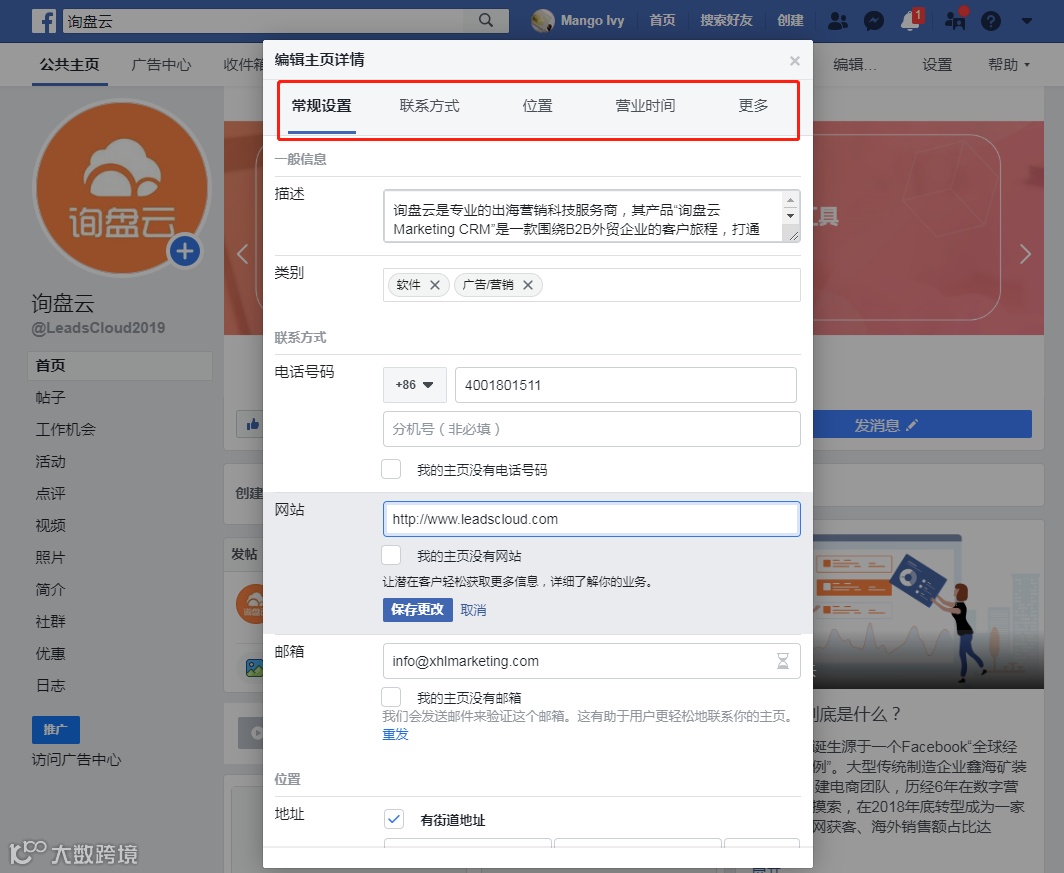The image size is (1064, 873).
Task: Select 活动 in left sidebar
Action: (51, 461)
